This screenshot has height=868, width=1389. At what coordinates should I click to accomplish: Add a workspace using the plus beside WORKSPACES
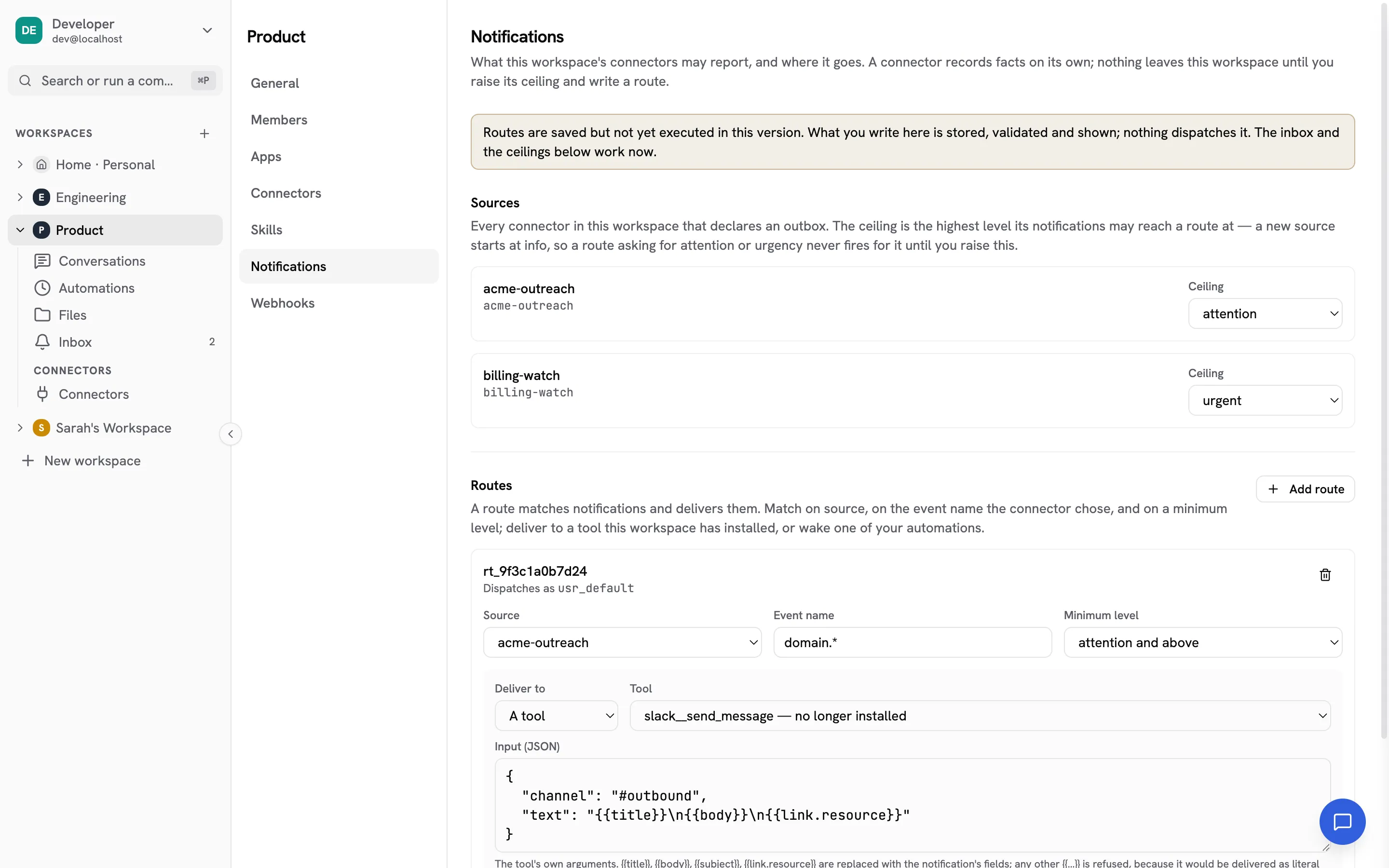click(204, 133)
